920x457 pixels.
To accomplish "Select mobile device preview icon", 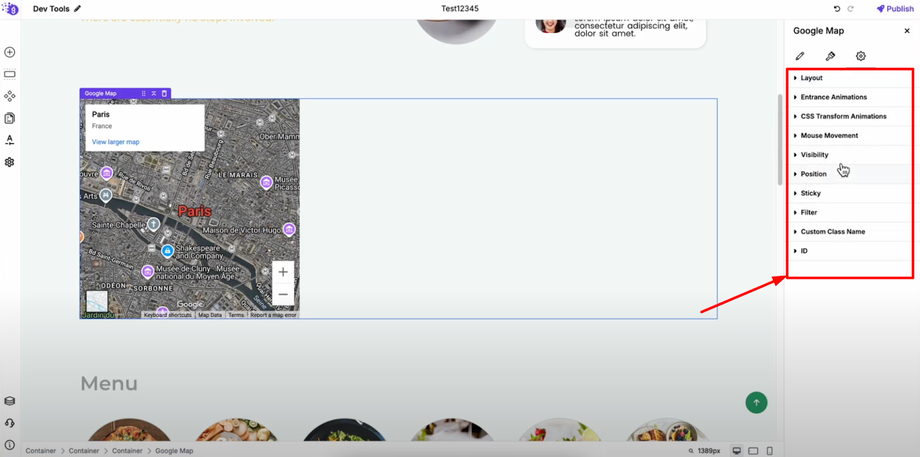I will [770, 451].
